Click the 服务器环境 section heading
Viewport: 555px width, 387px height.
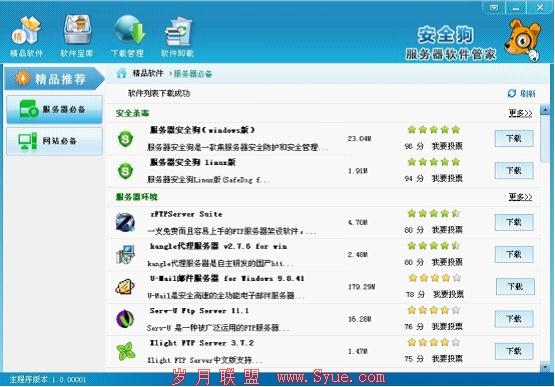pos(137,197)
